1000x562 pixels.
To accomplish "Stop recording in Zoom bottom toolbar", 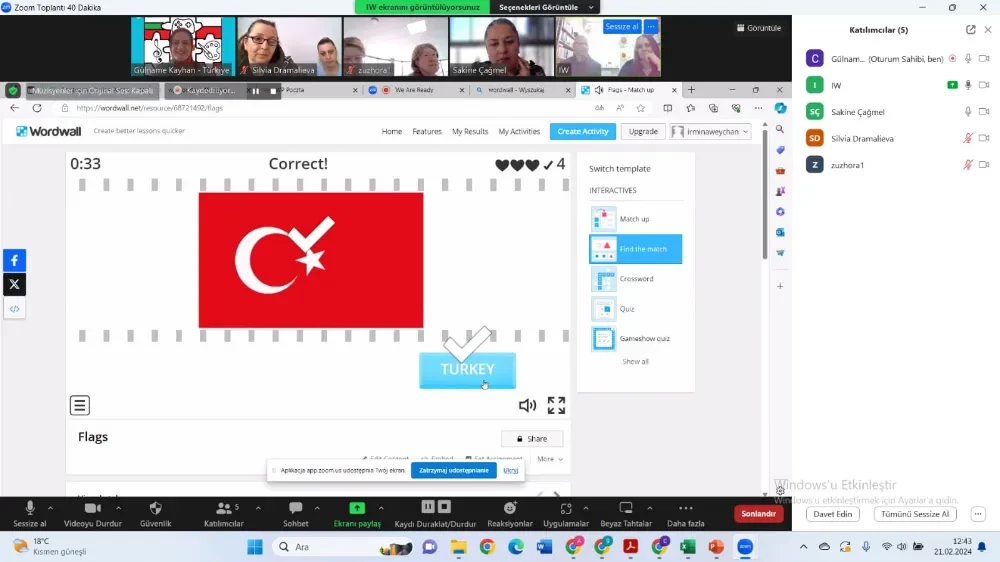I will tap(445, 507).
